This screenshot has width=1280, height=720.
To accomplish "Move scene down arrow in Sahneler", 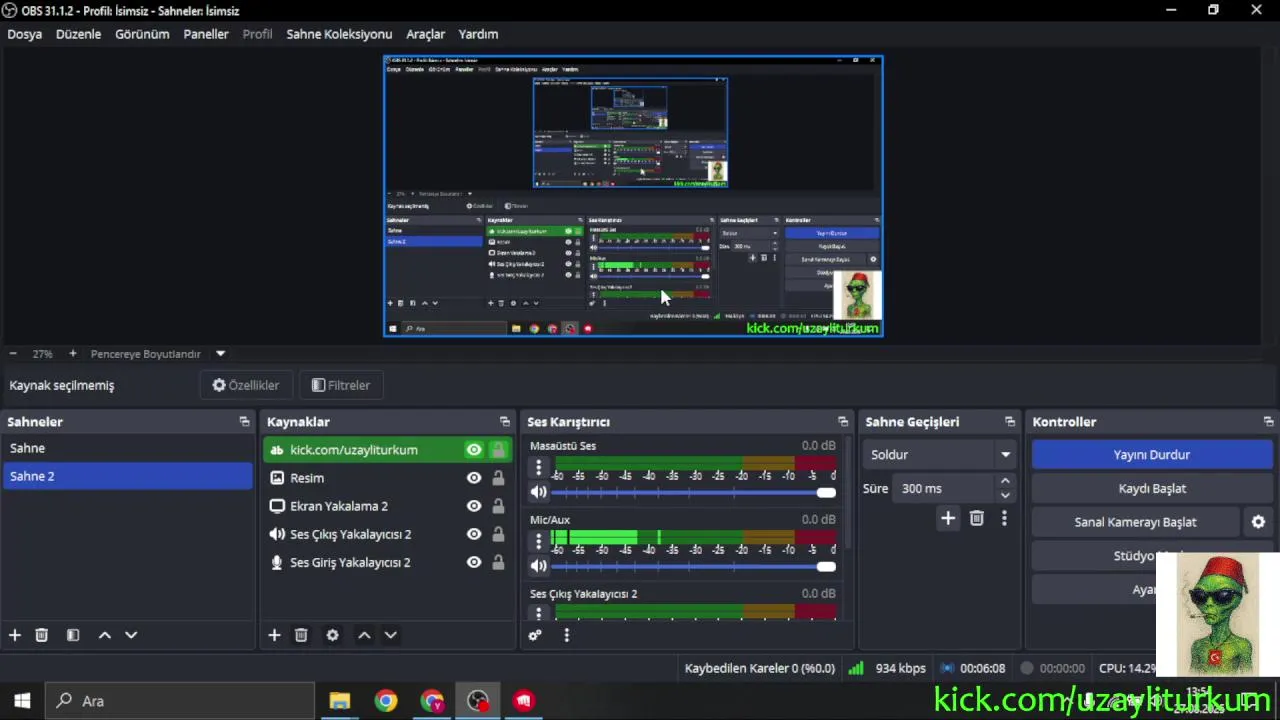I will point(131,635).
